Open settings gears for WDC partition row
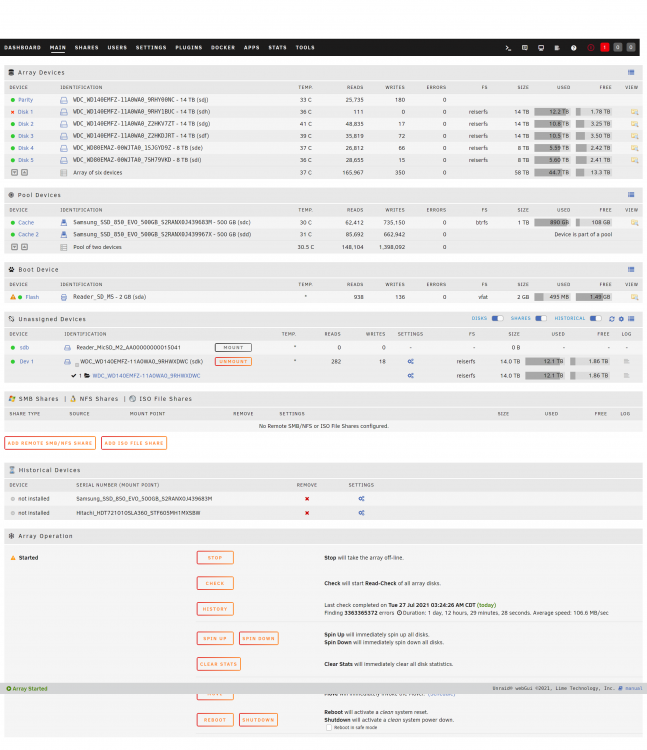 coord(410,375)
